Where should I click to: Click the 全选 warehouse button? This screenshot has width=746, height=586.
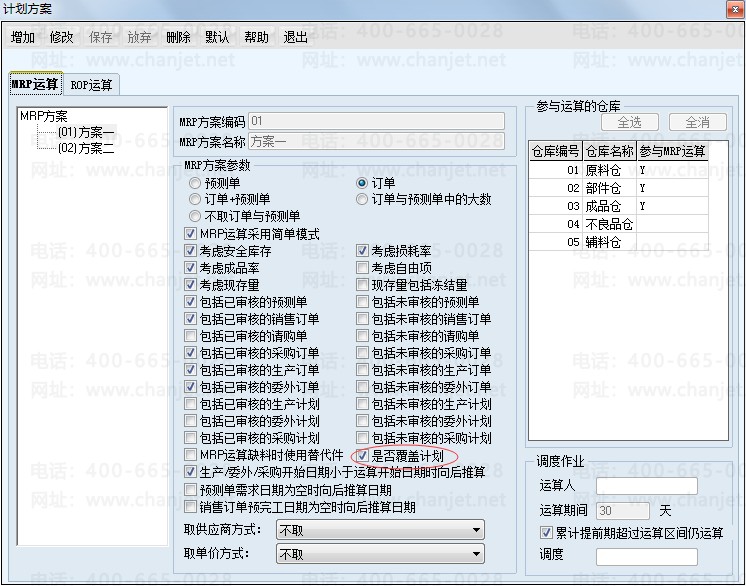630,122
